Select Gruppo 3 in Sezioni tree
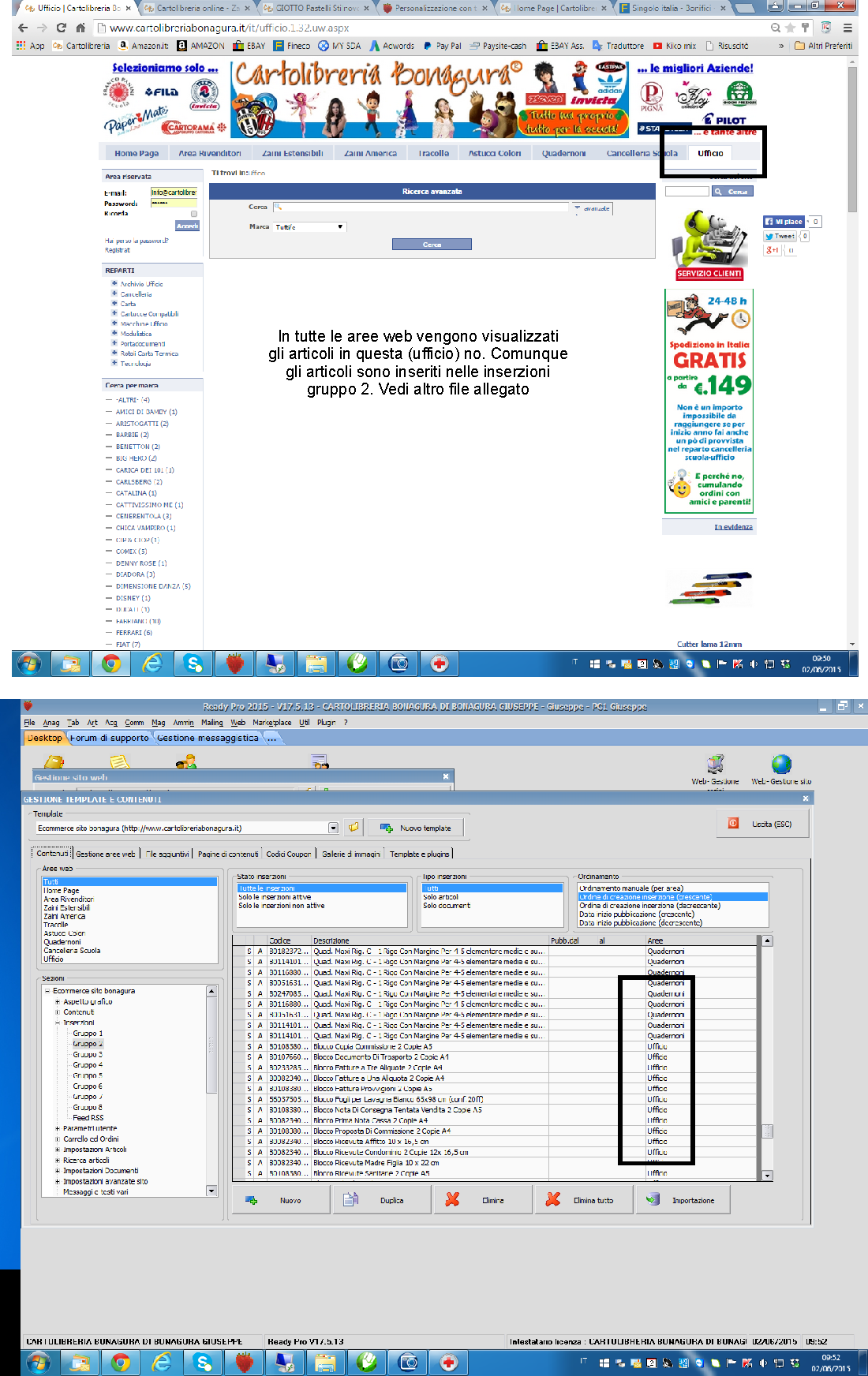 pyautogui.click(x=88, y=1054)
